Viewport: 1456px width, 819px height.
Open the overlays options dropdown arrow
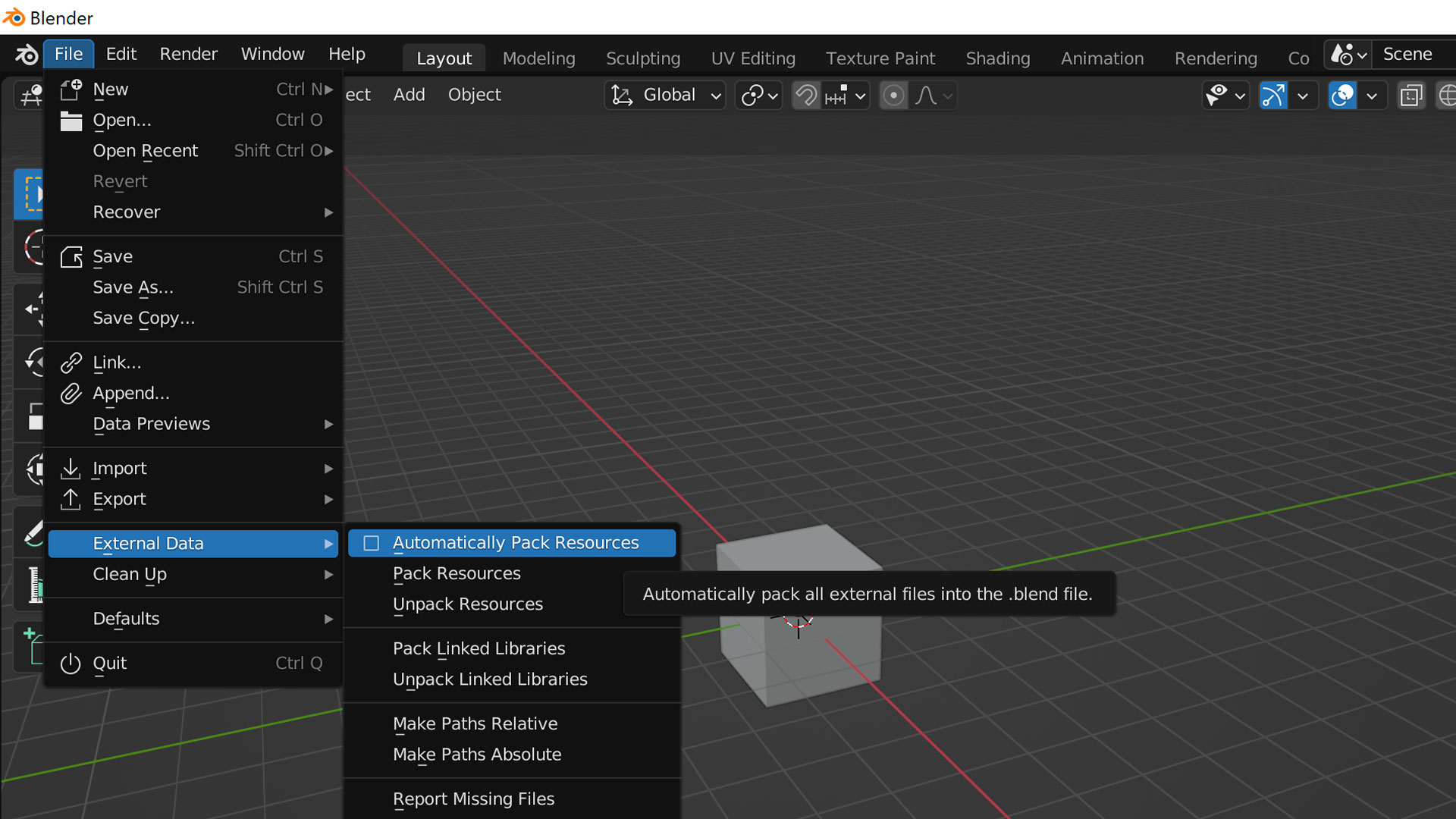point(1371,96)
